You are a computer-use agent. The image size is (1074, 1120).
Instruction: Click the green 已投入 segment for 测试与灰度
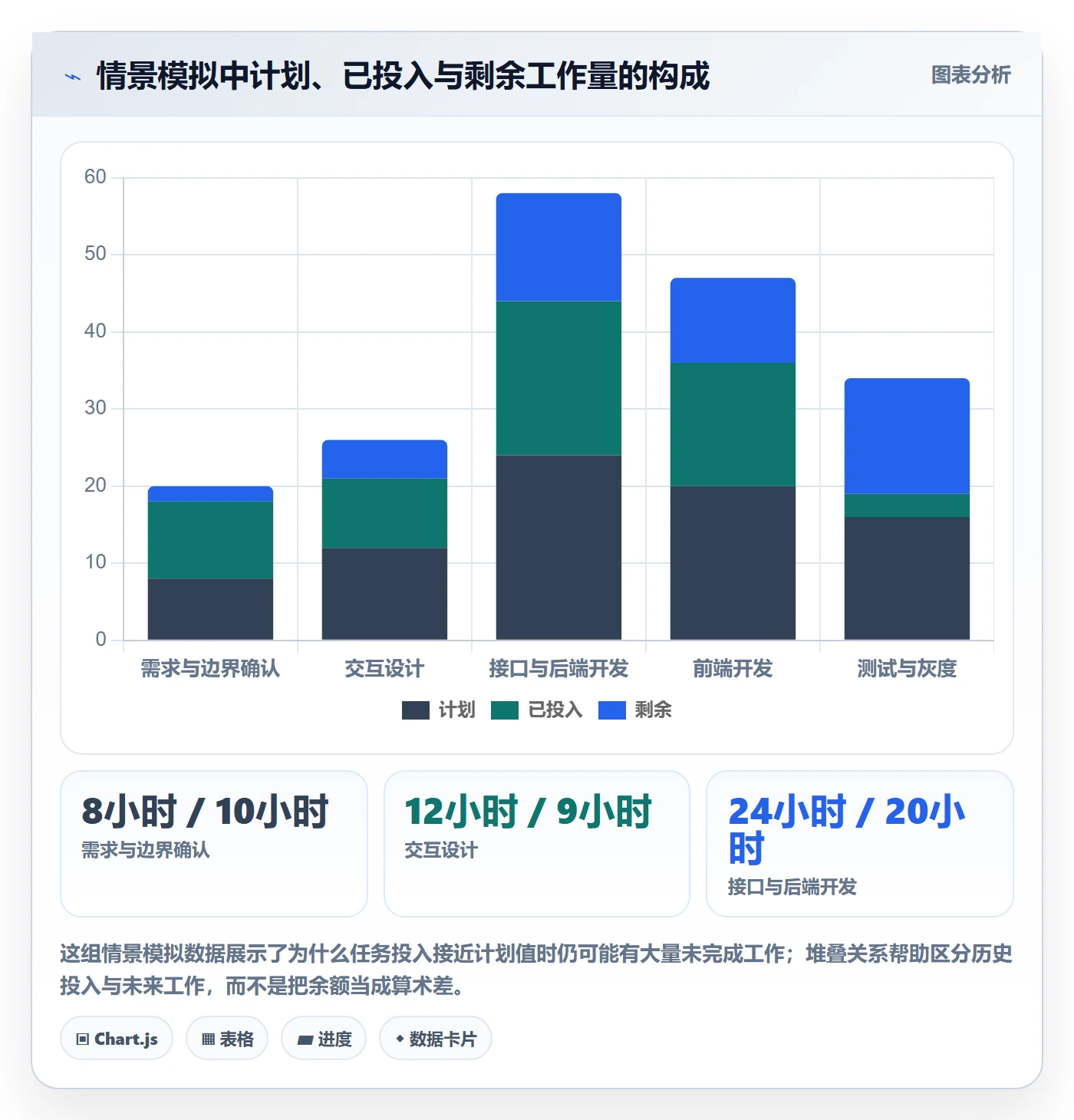coord(907,506)
